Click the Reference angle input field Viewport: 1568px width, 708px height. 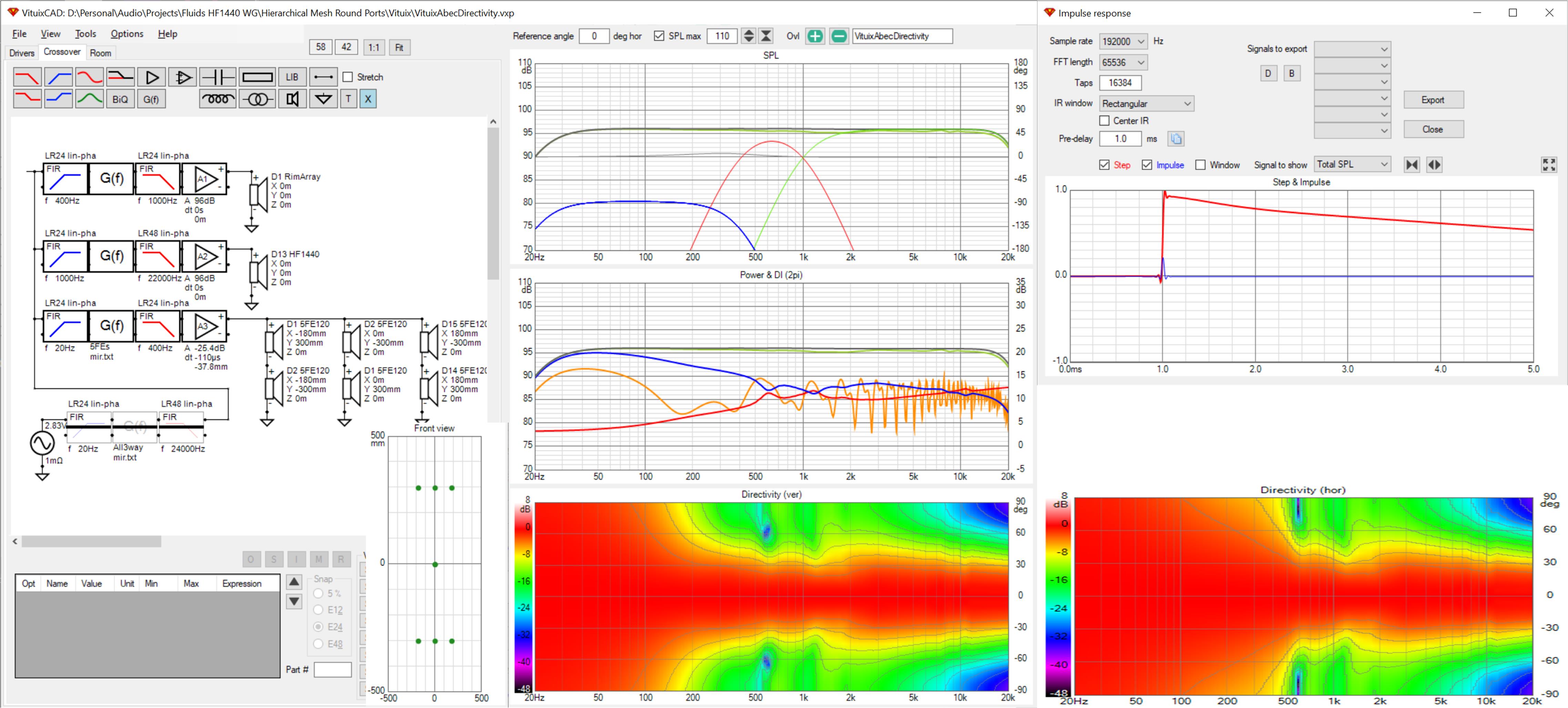coord(594,36)
